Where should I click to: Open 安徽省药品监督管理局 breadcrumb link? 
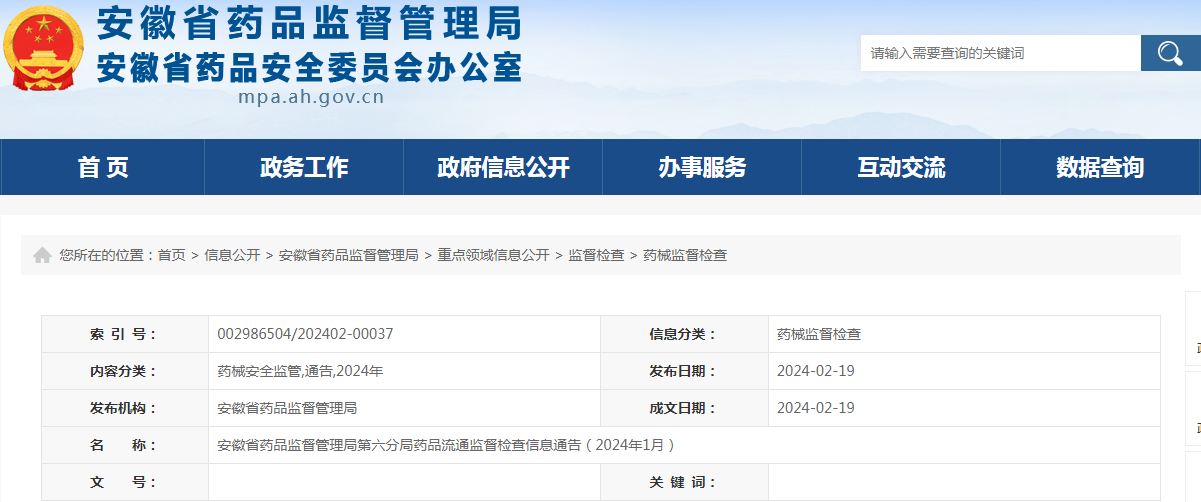(348, 255)
